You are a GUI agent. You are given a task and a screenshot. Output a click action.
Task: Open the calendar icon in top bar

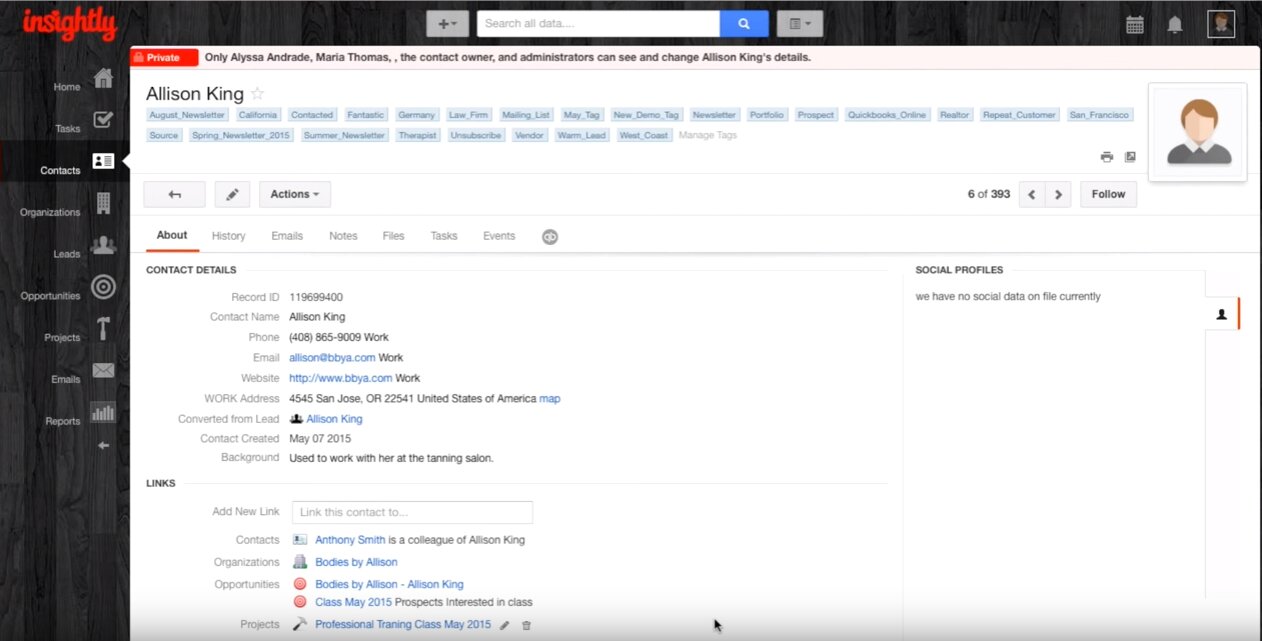click(1134, 25)
